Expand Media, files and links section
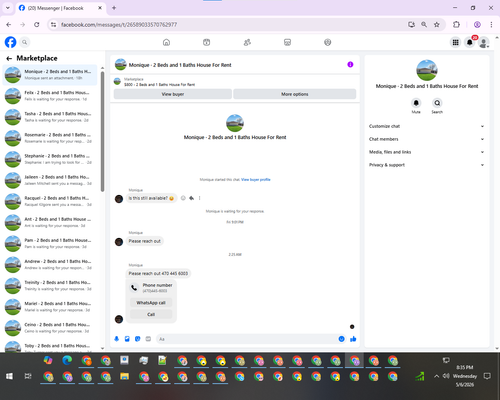 click(x=426, y=152)
